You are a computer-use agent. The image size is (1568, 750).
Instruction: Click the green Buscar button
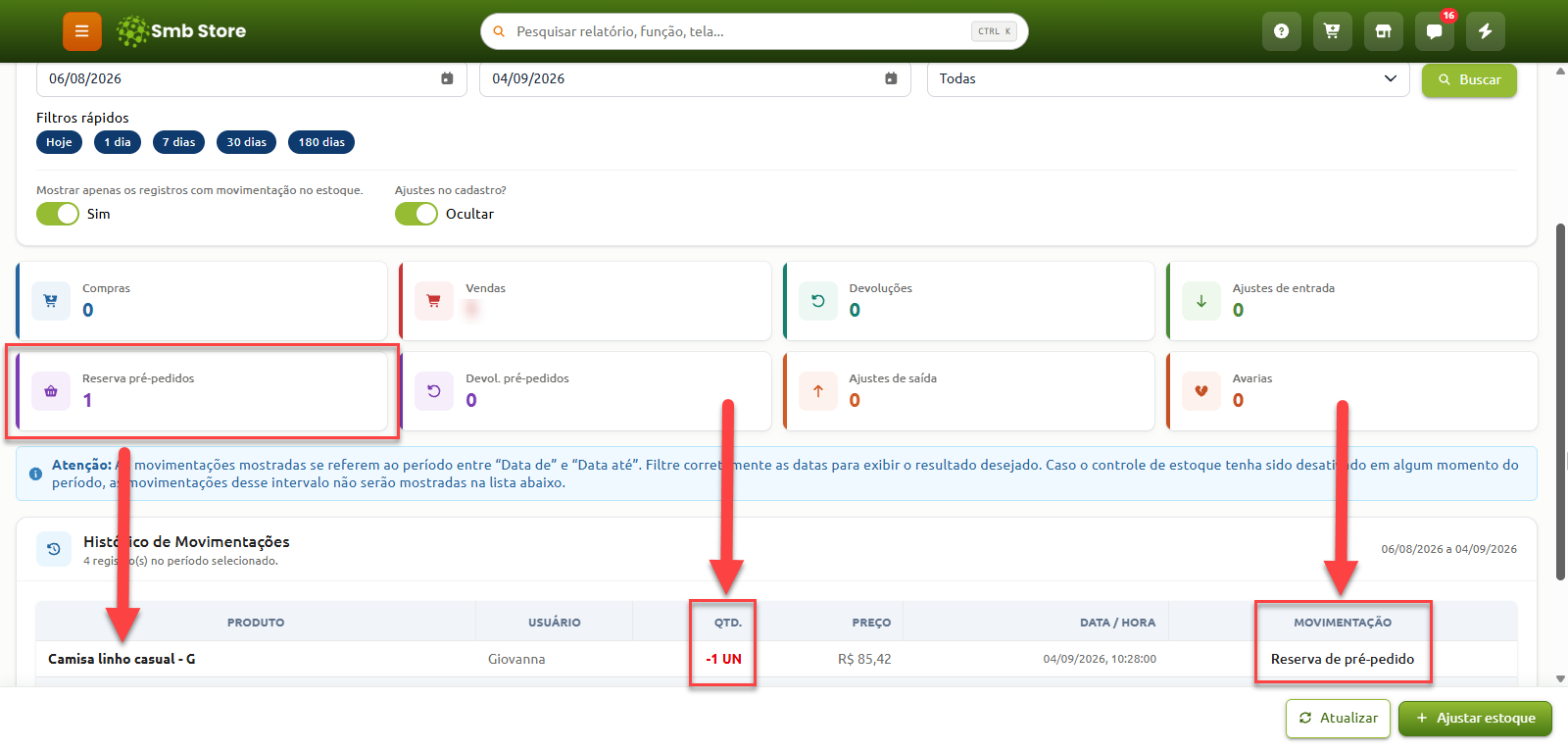(x=1469, y=79)
